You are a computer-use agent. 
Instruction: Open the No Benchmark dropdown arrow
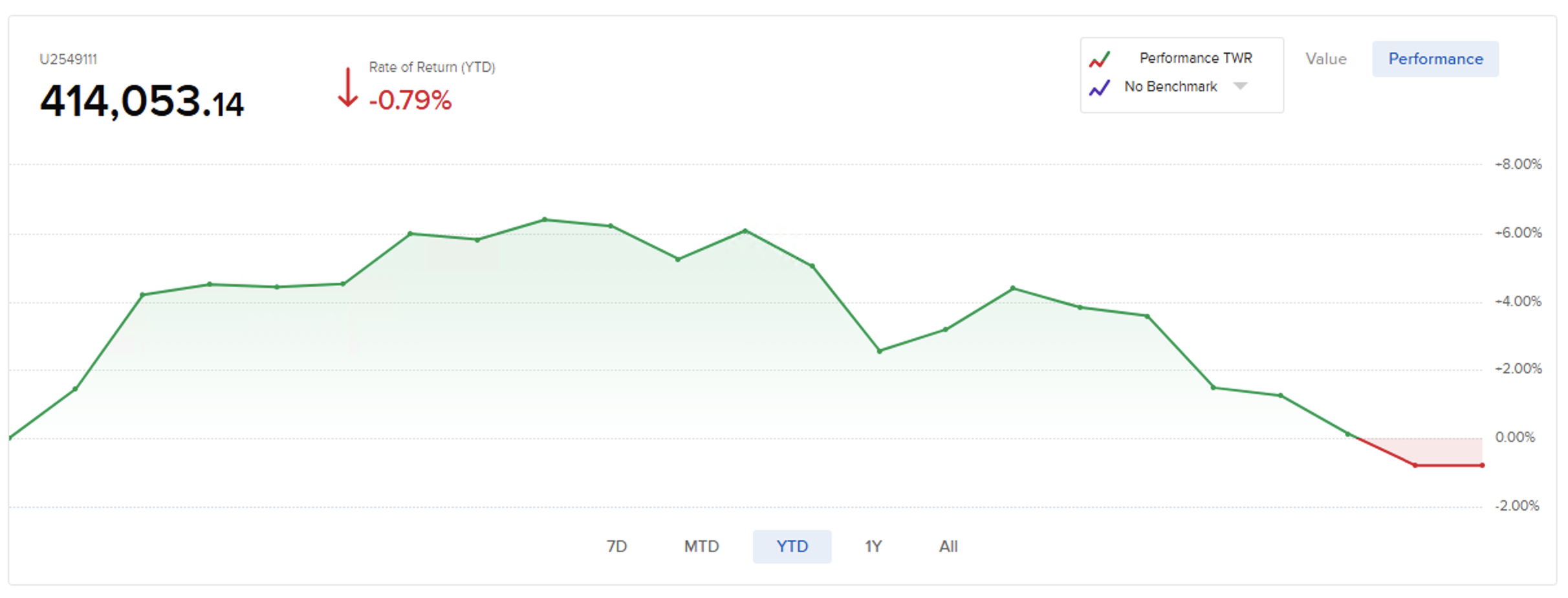point(1240,86)
